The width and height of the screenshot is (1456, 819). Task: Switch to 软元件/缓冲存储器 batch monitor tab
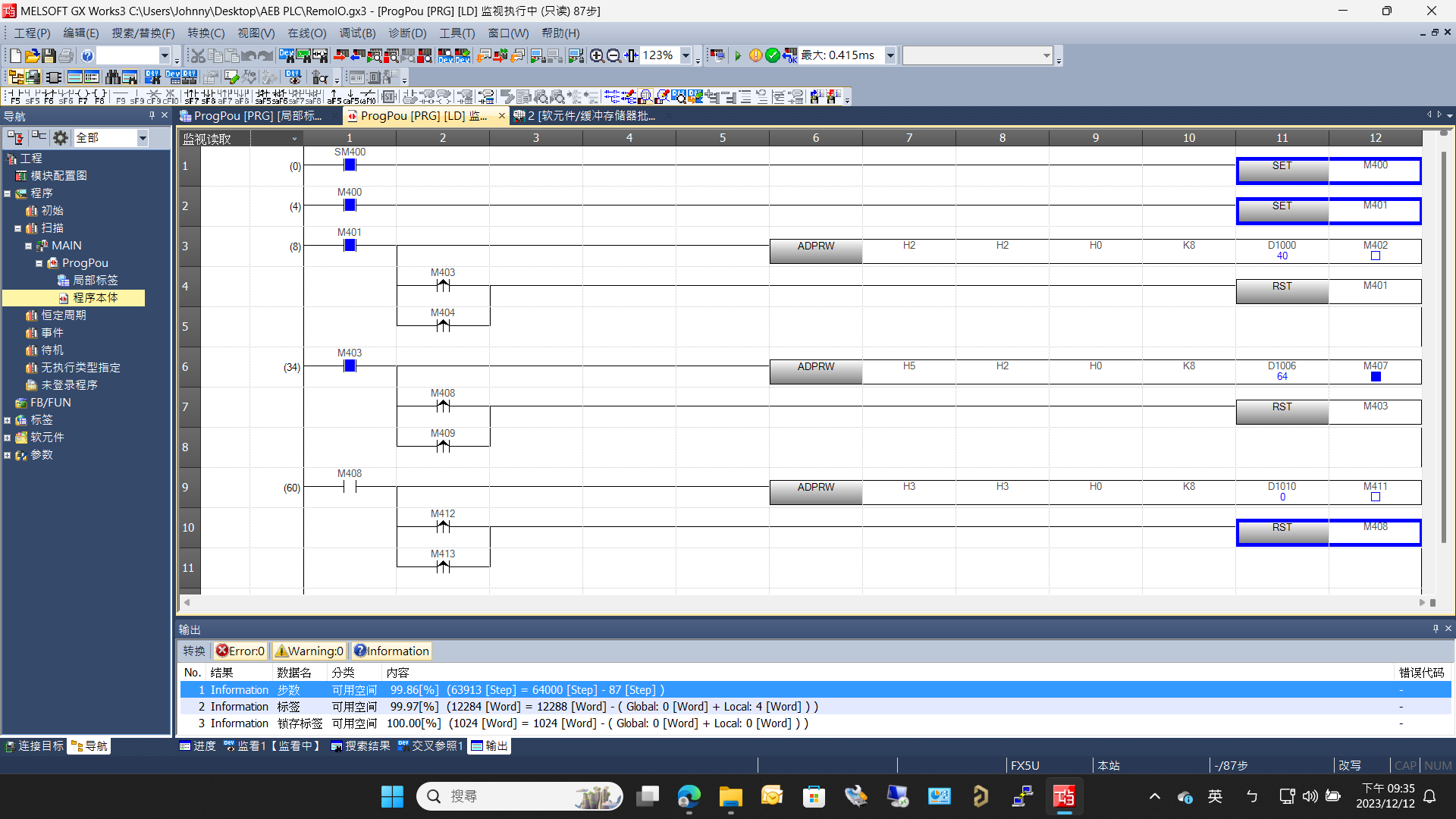pos(584,116)
